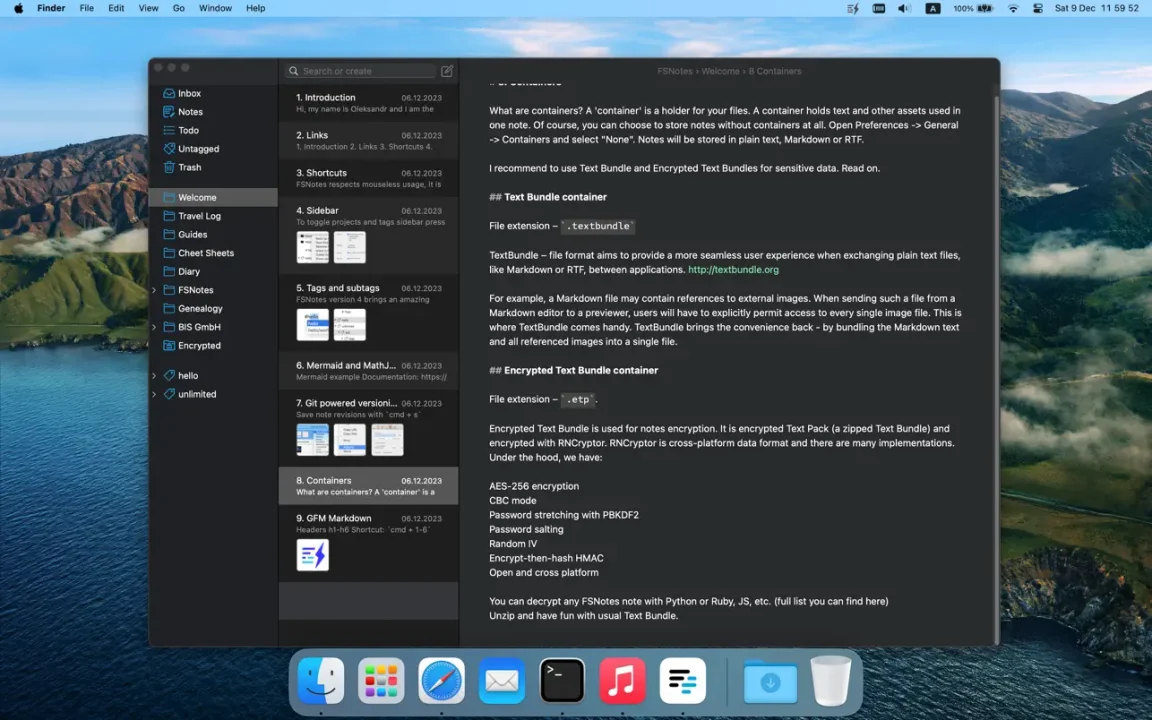The image size is (1152, 720).
Task: Click the first thumbnail in the "4. Sidebar" note
Action: [313, 247]
